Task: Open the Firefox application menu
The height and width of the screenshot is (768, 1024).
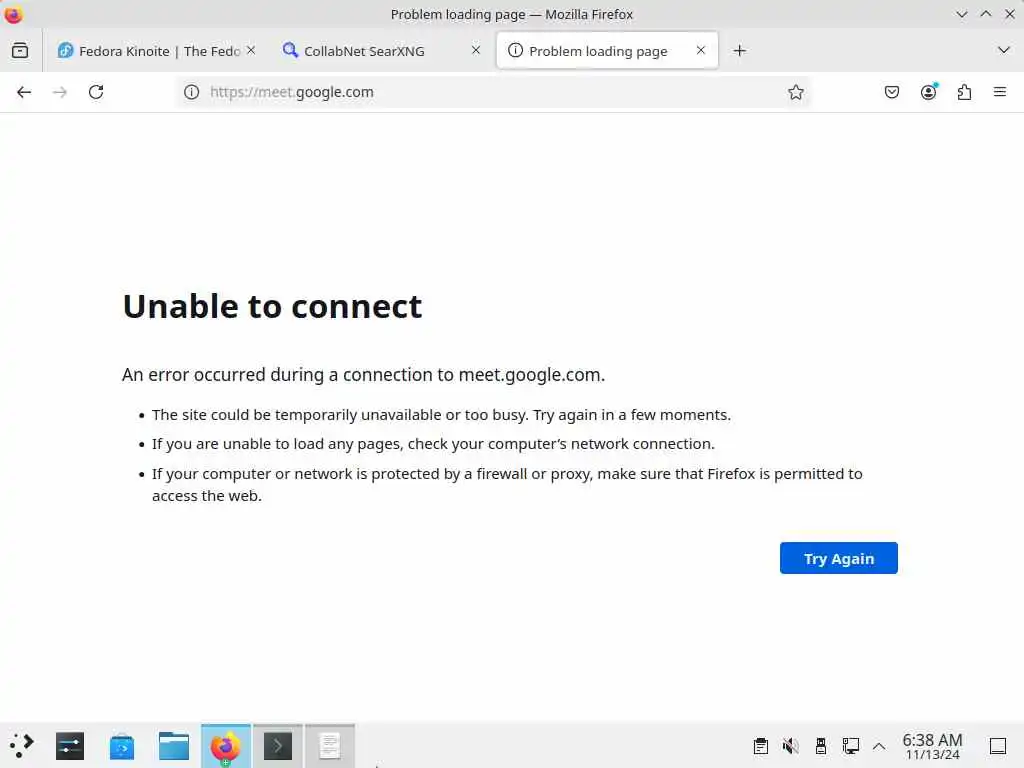Action: (x=1000, y=92)
